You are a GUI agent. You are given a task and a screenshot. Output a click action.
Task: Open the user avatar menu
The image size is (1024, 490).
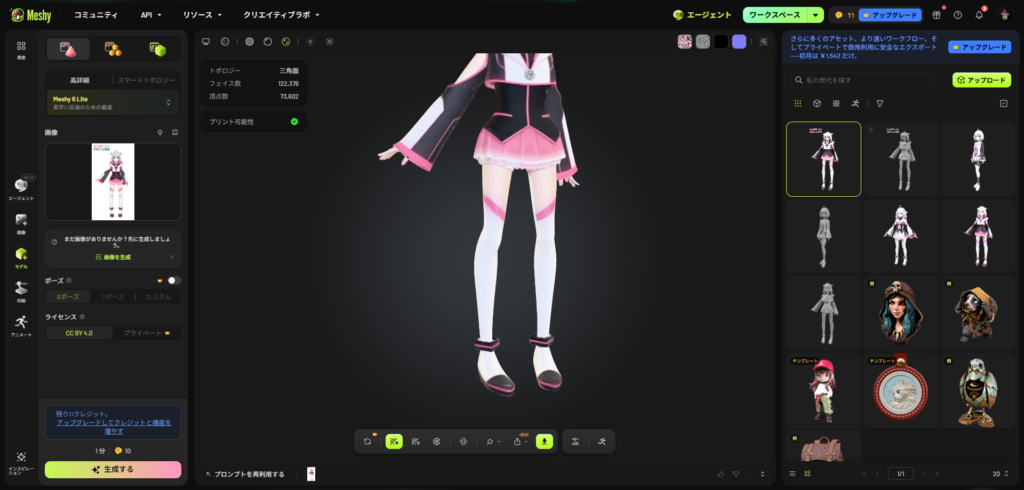tap(1004, 14)
